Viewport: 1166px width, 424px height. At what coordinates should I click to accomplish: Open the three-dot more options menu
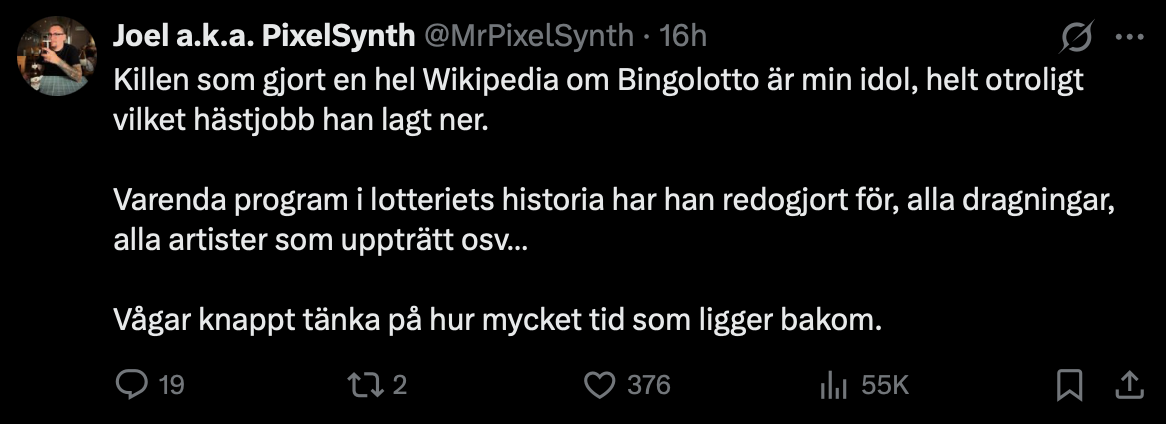pyautogui.click(x=1130, y=36)
